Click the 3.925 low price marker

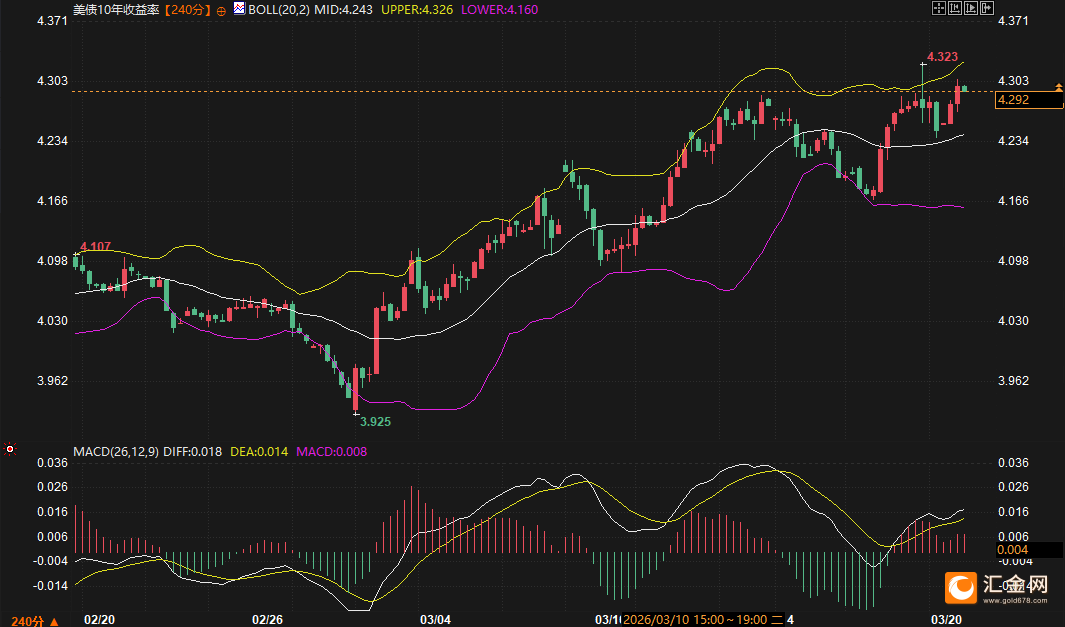point(375,422)
